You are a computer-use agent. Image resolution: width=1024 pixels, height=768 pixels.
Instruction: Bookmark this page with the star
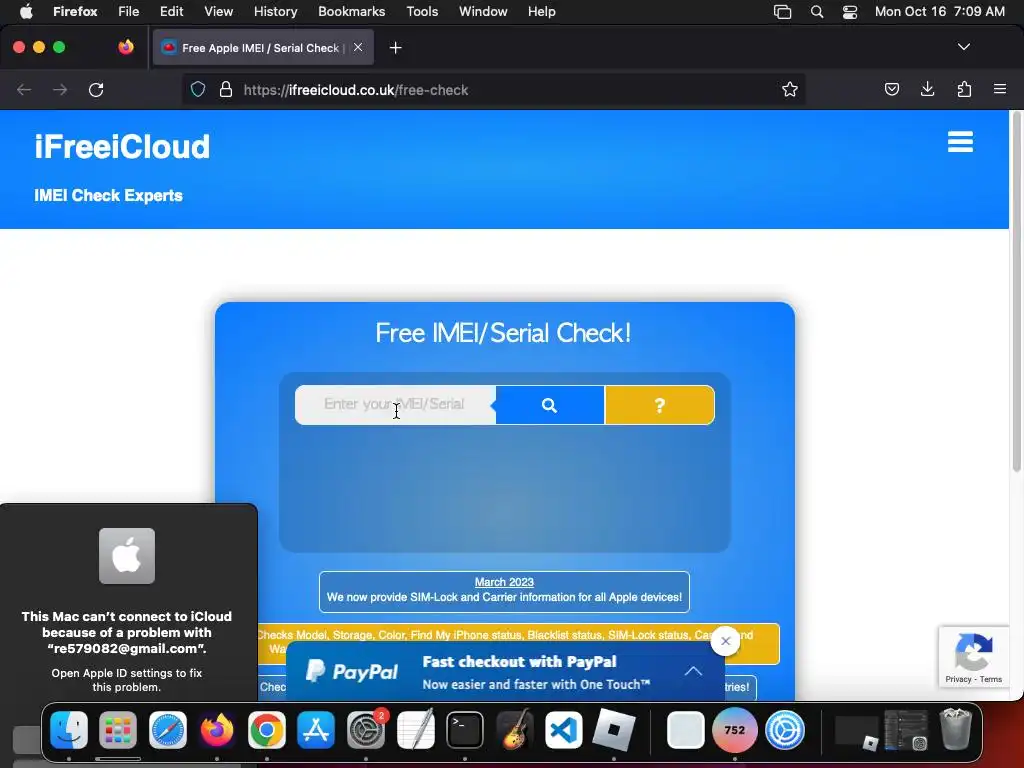coord(790,89)
